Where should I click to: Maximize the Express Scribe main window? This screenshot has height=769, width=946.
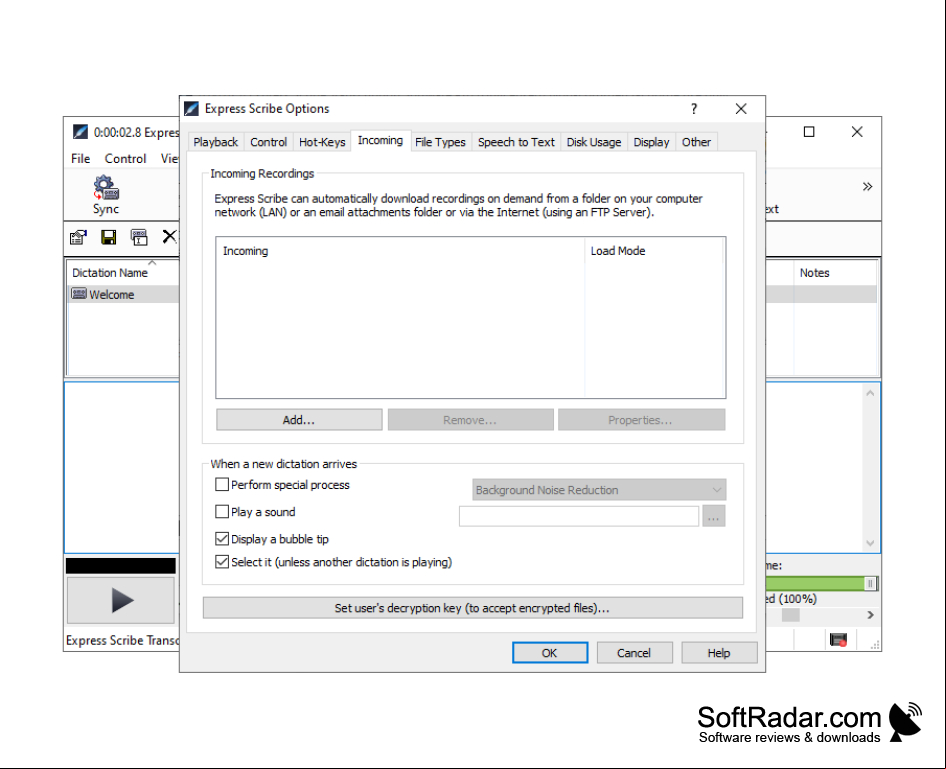809,131
